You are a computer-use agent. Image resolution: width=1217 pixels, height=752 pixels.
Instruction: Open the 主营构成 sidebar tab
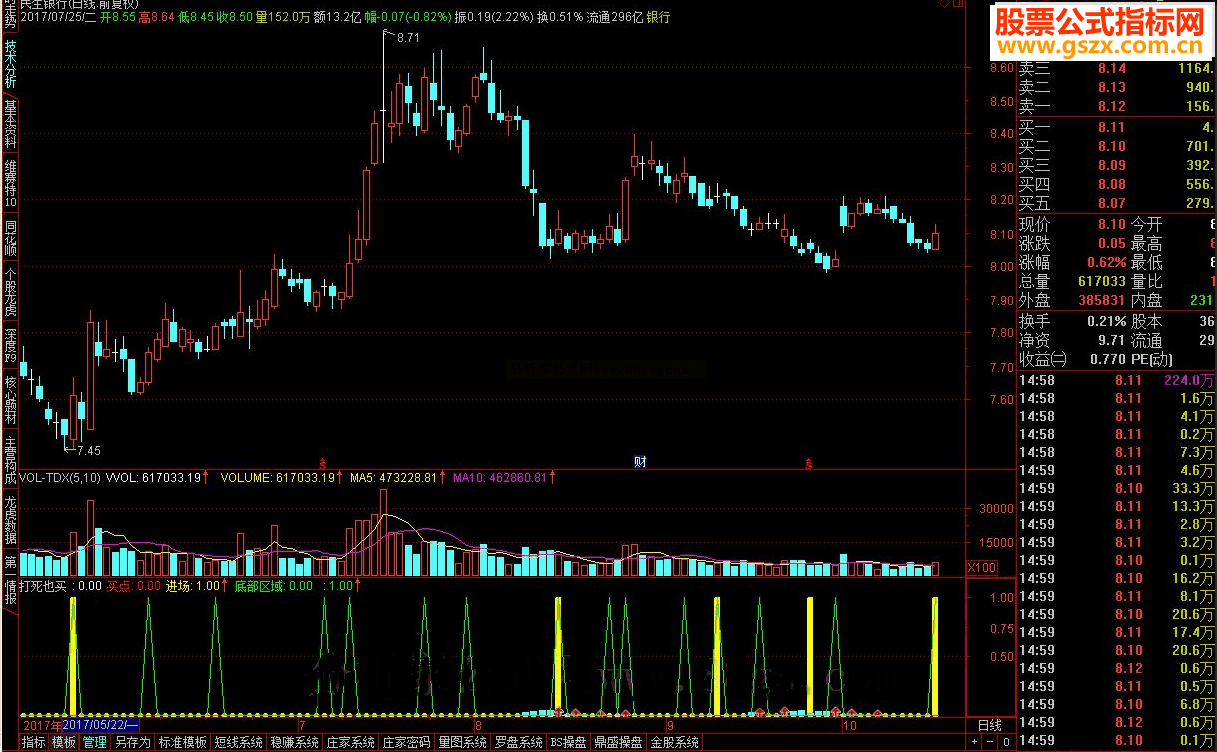(x=10, y=461)
